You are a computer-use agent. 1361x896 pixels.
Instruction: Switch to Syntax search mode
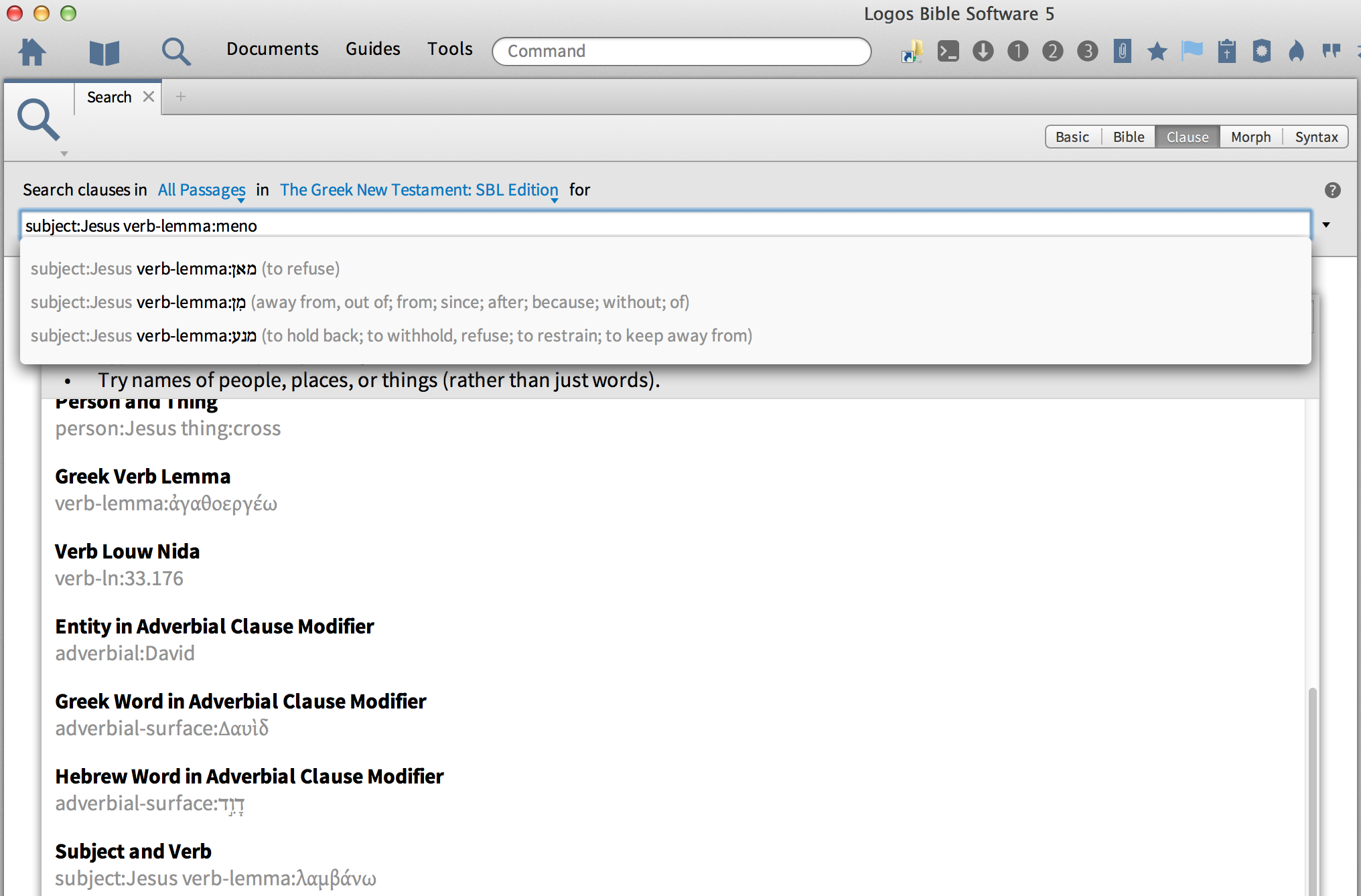[x=1315, y=137]
